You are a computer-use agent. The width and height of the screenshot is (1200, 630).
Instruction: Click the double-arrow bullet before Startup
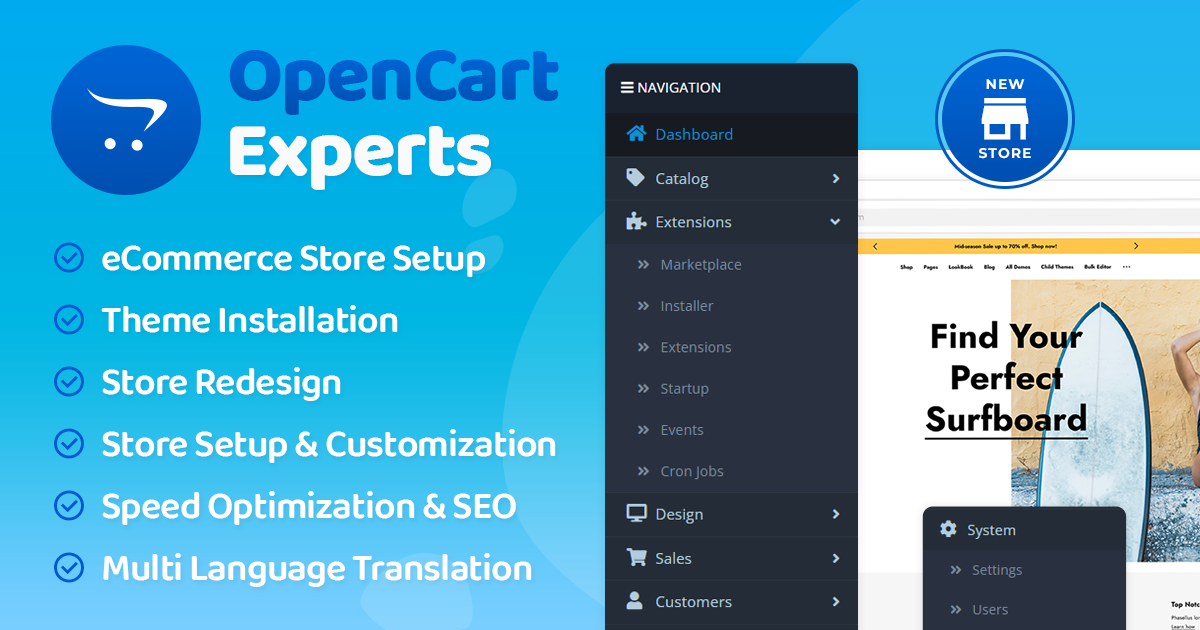click(643, 389)
